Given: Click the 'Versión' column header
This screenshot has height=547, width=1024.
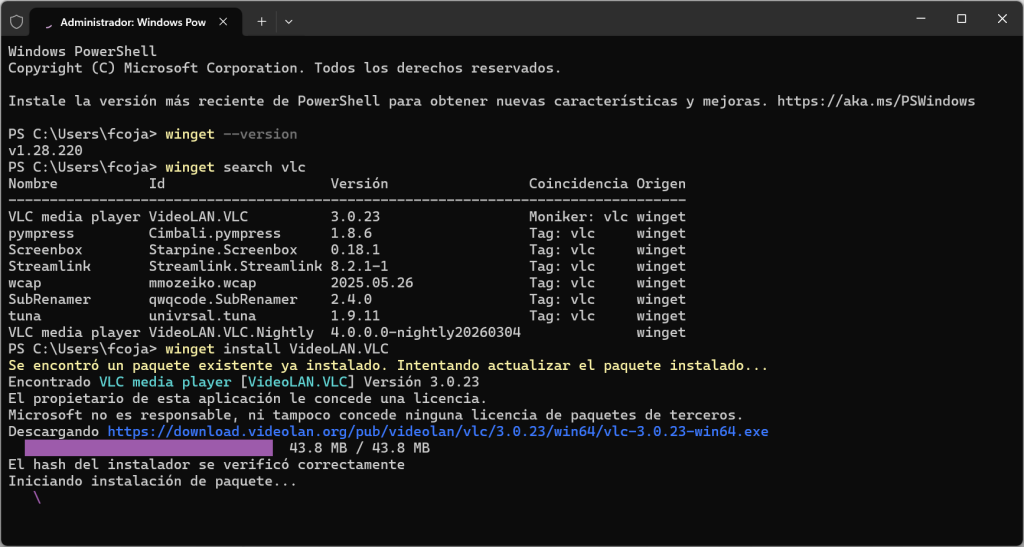Looking at the screenshot, I should tap(359, 184).
